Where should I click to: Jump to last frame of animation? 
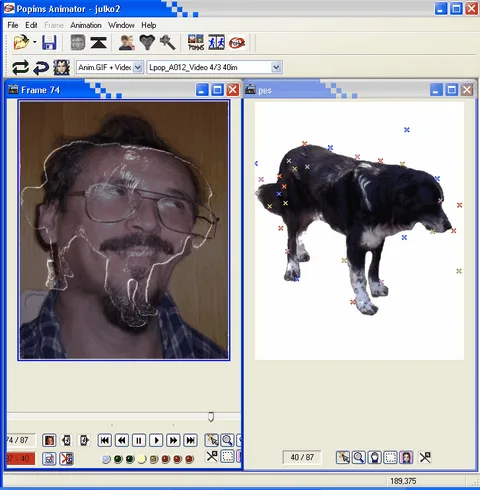[191, 440]
